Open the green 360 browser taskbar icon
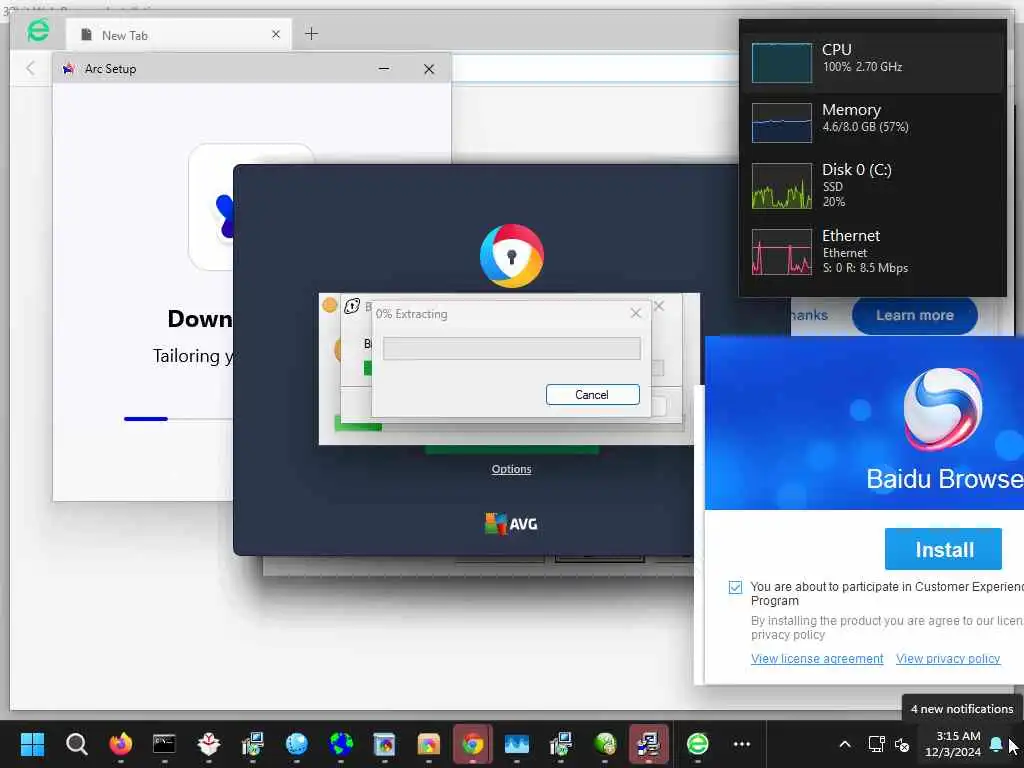The height and width of the screenshot is (768, 1024). point(697,744)
